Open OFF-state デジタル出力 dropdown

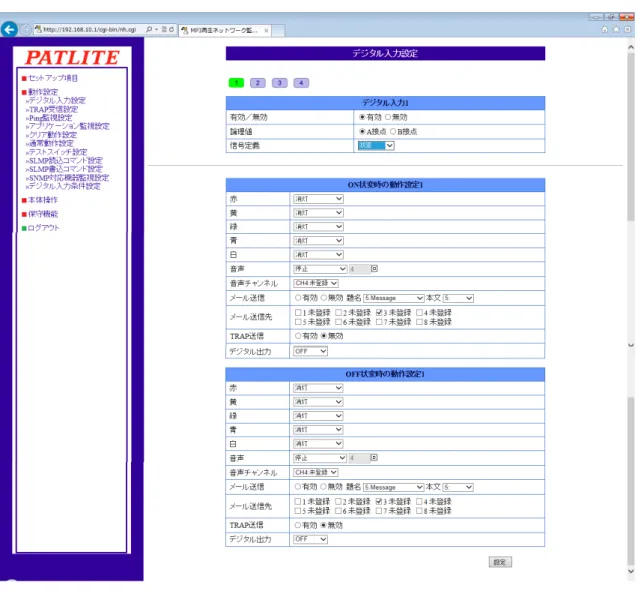(x=310, y=539)
